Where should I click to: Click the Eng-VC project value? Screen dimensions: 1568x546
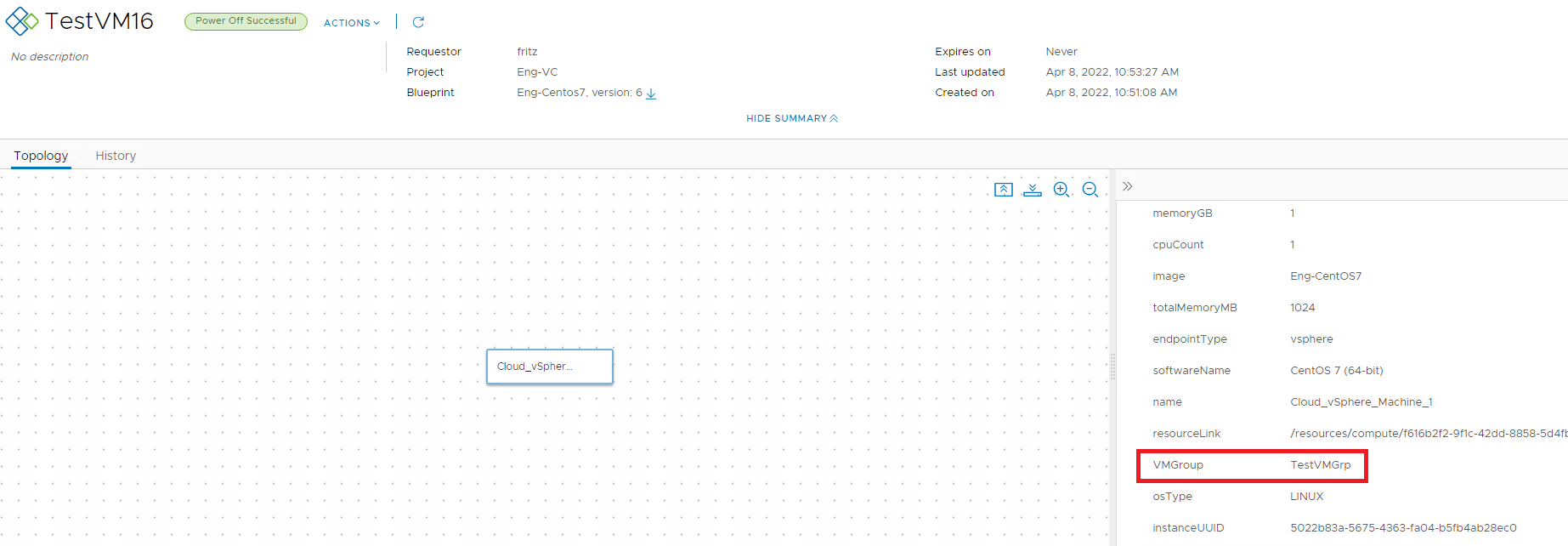pyautogui.click(x=537, y=72)
